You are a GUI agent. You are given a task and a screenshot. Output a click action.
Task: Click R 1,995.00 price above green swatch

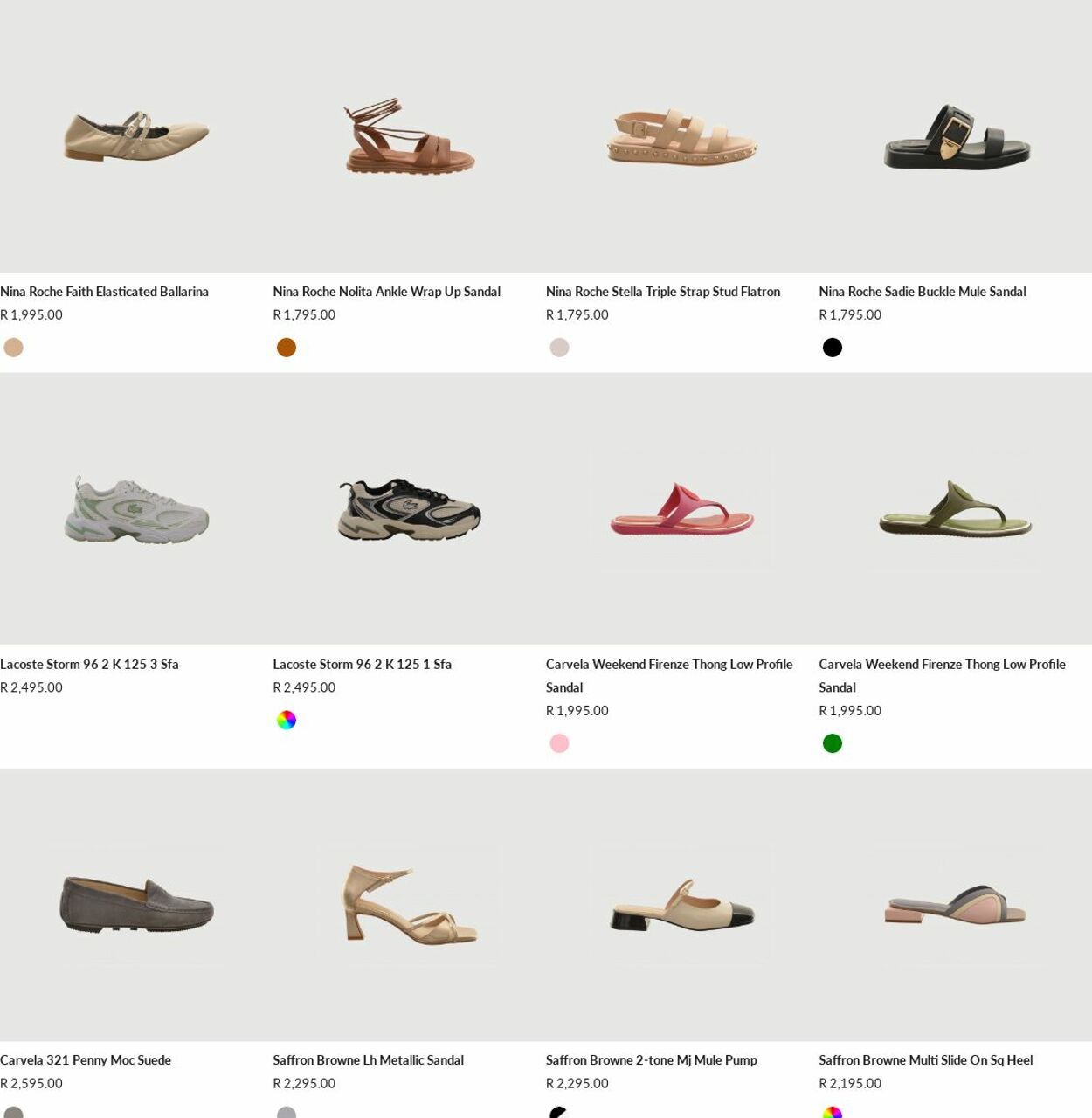(850, 711)
